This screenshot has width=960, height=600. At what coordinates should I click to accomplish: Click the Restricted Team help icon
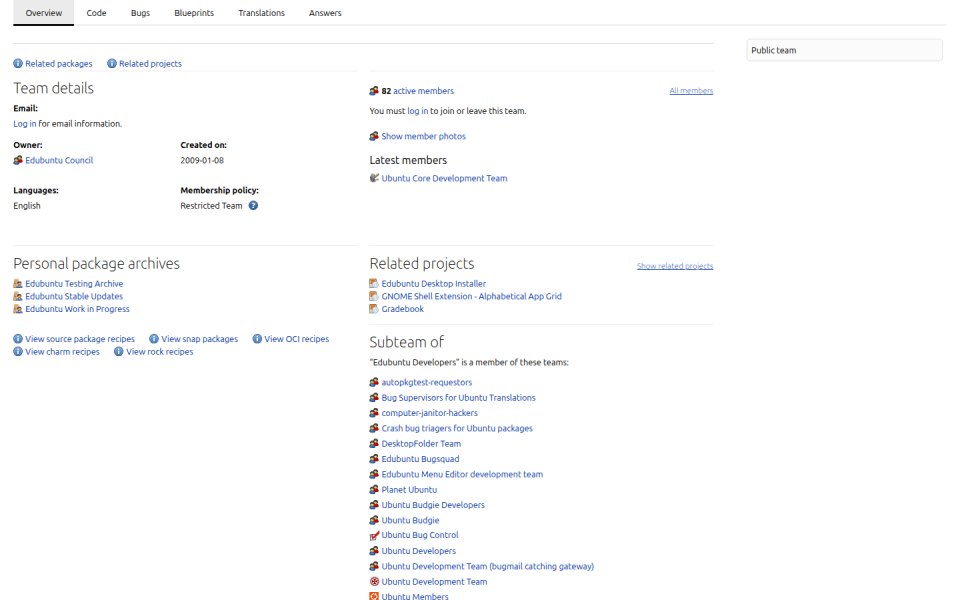[x=253, y=206]
